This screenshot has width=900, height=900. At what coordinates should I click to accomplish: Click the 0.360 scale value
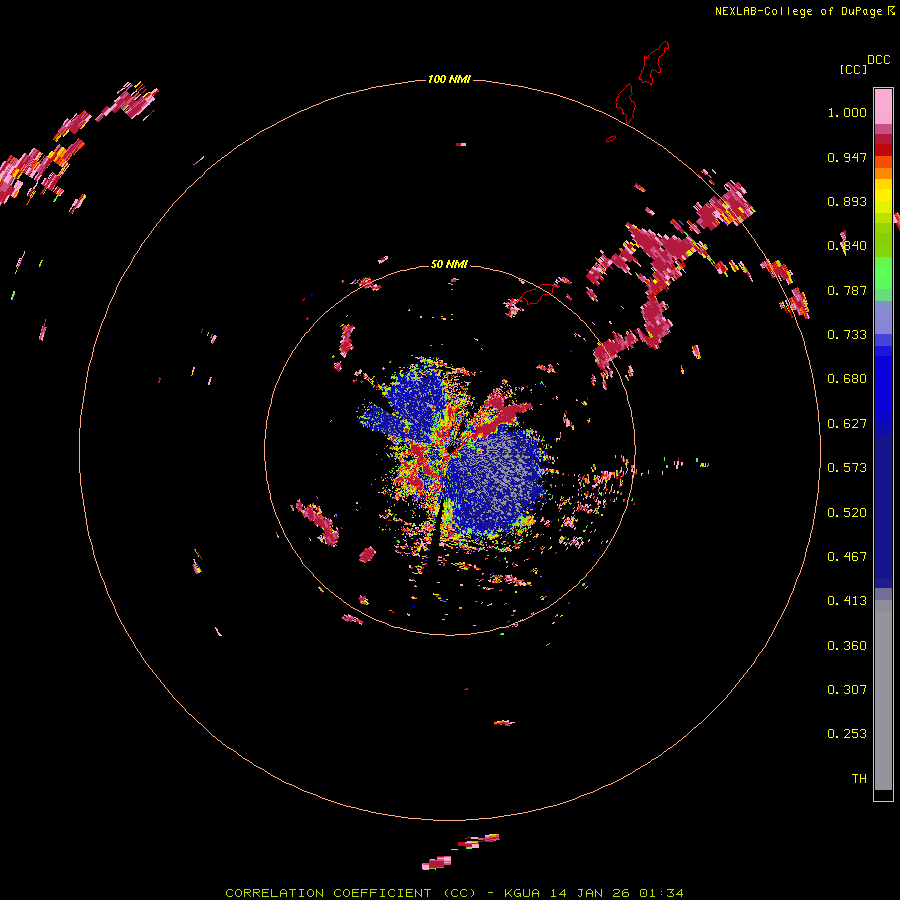(847, 645)
